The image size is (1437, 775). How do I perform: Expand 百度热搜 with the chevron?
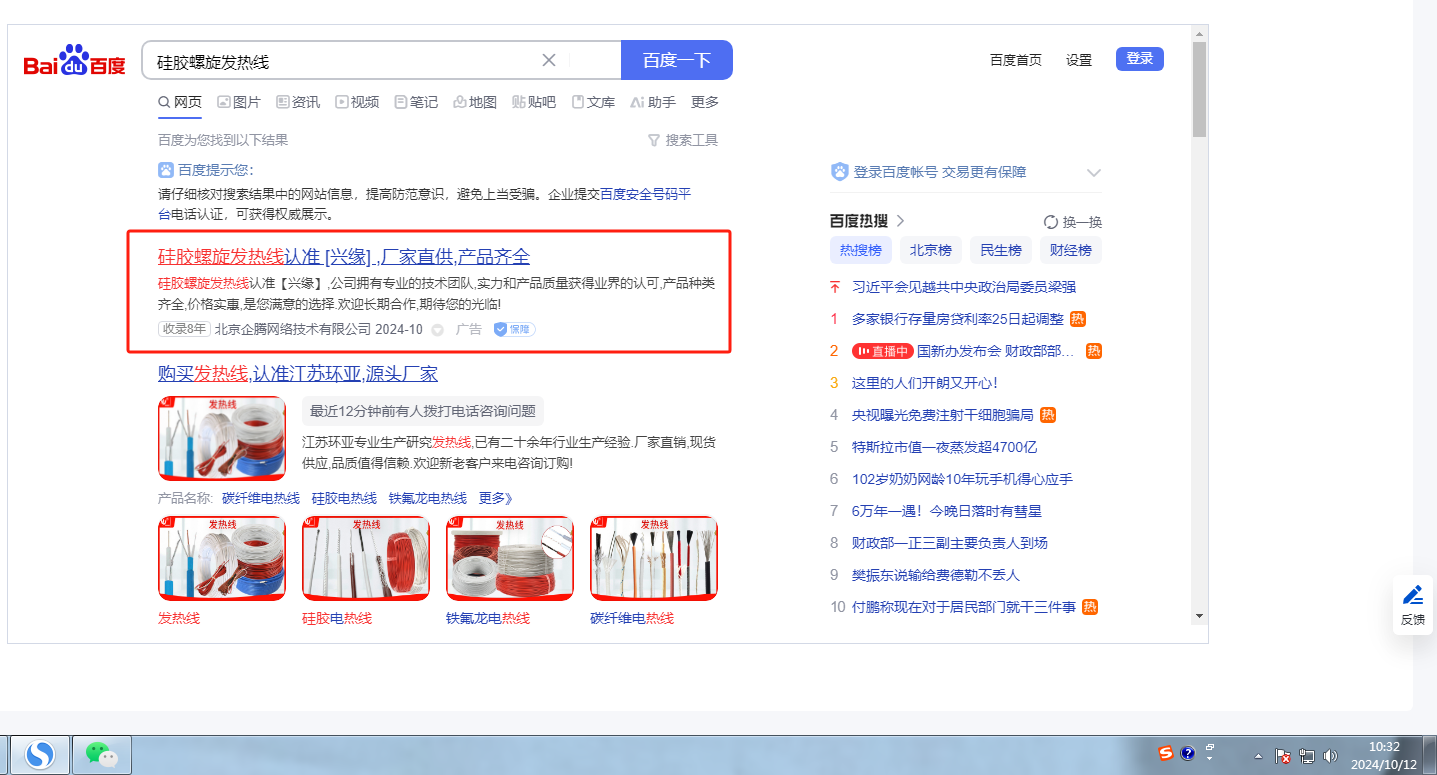(x=900, y=221)
